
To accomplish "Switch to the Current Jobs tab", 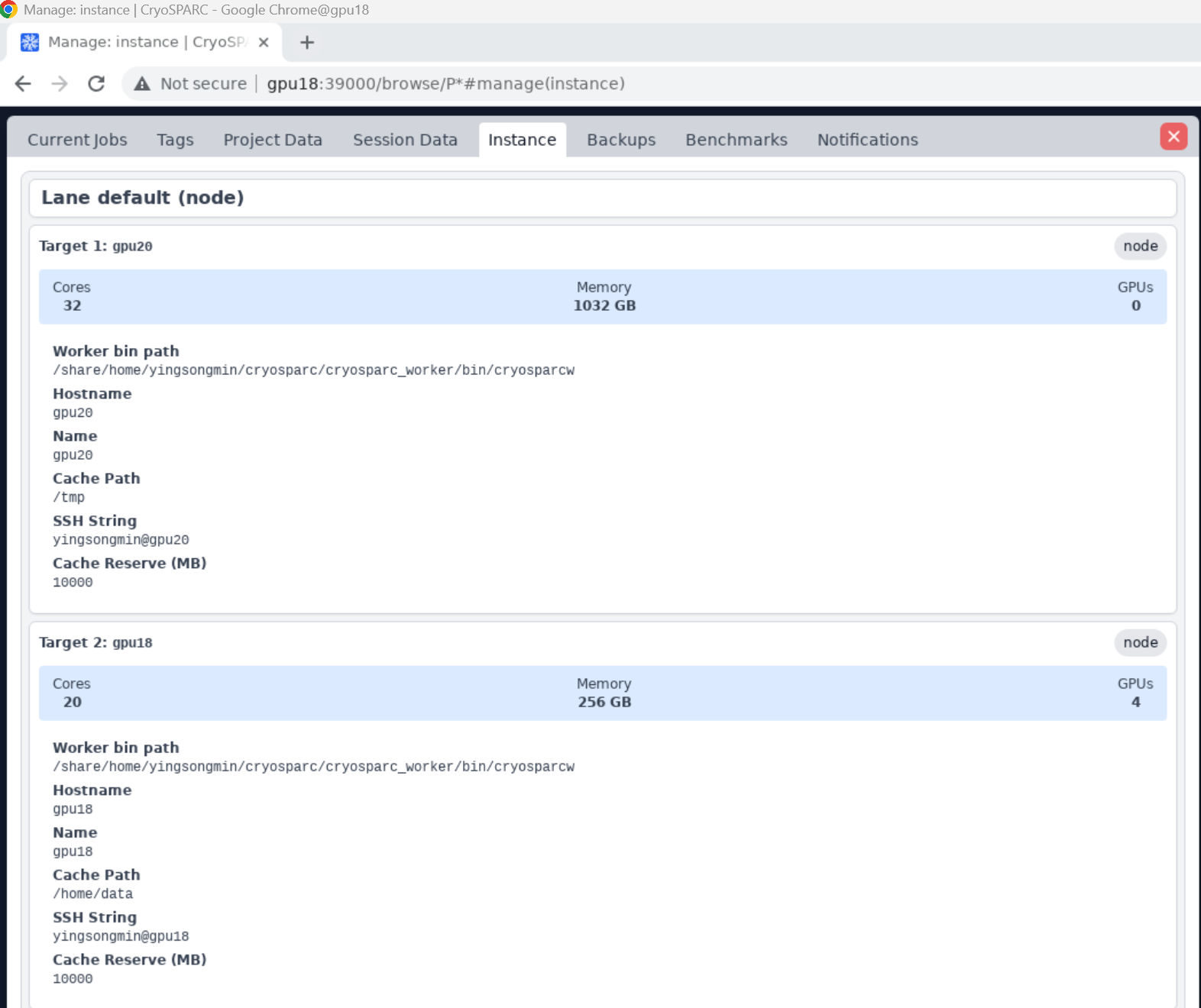I will click(x=77, y=140).
